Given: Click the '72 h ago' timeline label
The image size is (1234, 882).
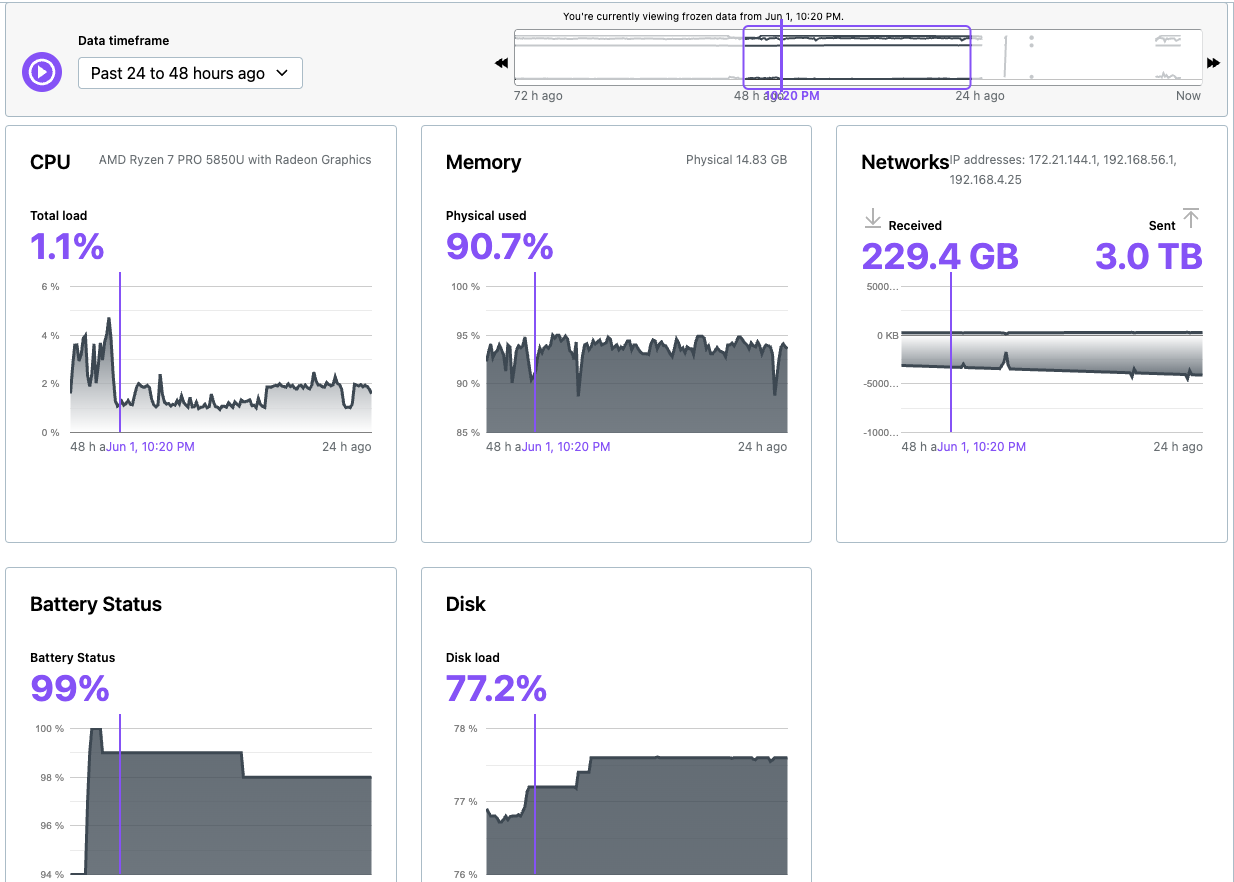Looking at the screenshot, I should tap(538, 95).
